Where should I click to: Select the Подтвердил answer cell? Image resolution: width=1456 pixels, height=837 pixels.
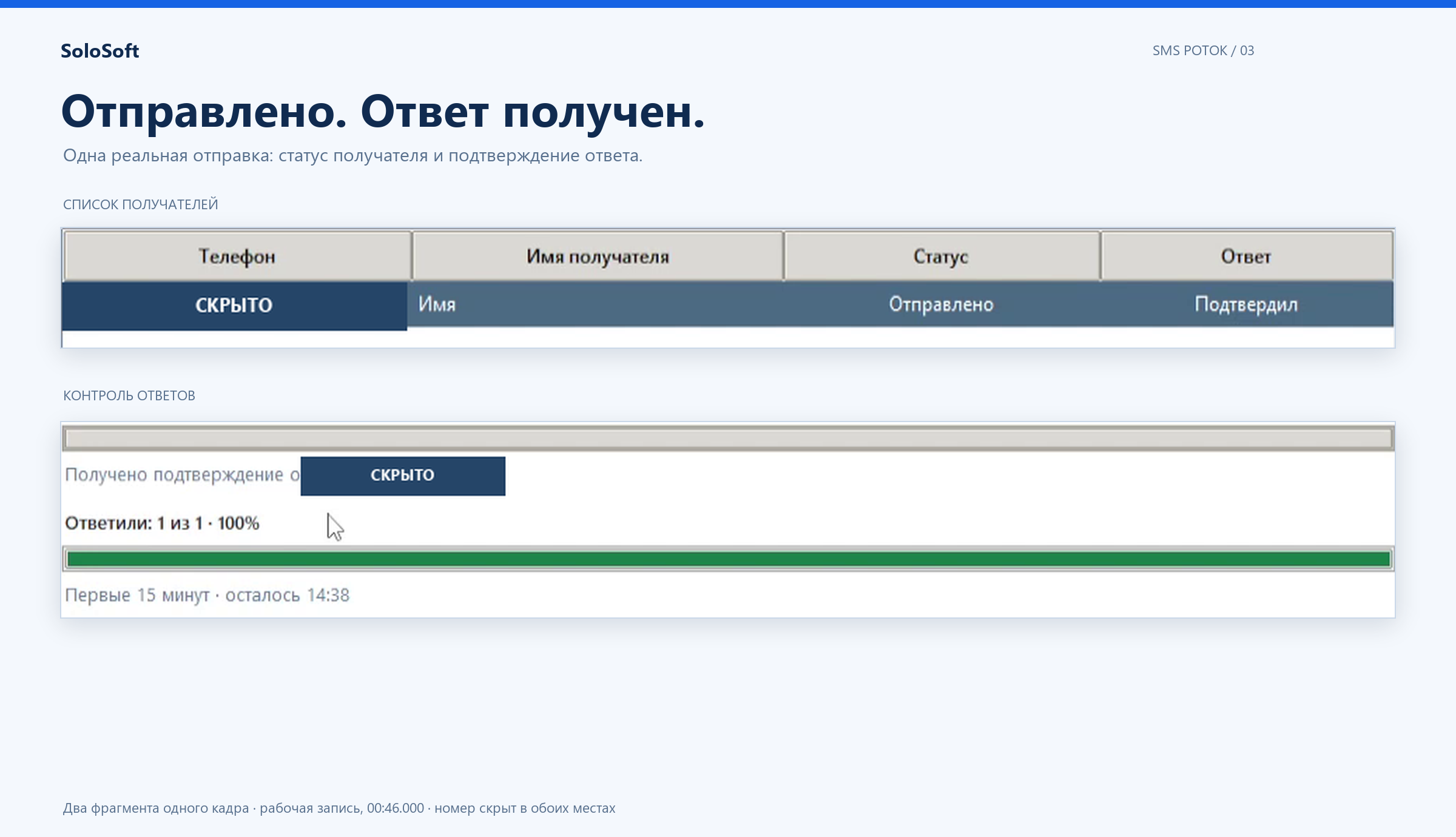pos(1247,304)
